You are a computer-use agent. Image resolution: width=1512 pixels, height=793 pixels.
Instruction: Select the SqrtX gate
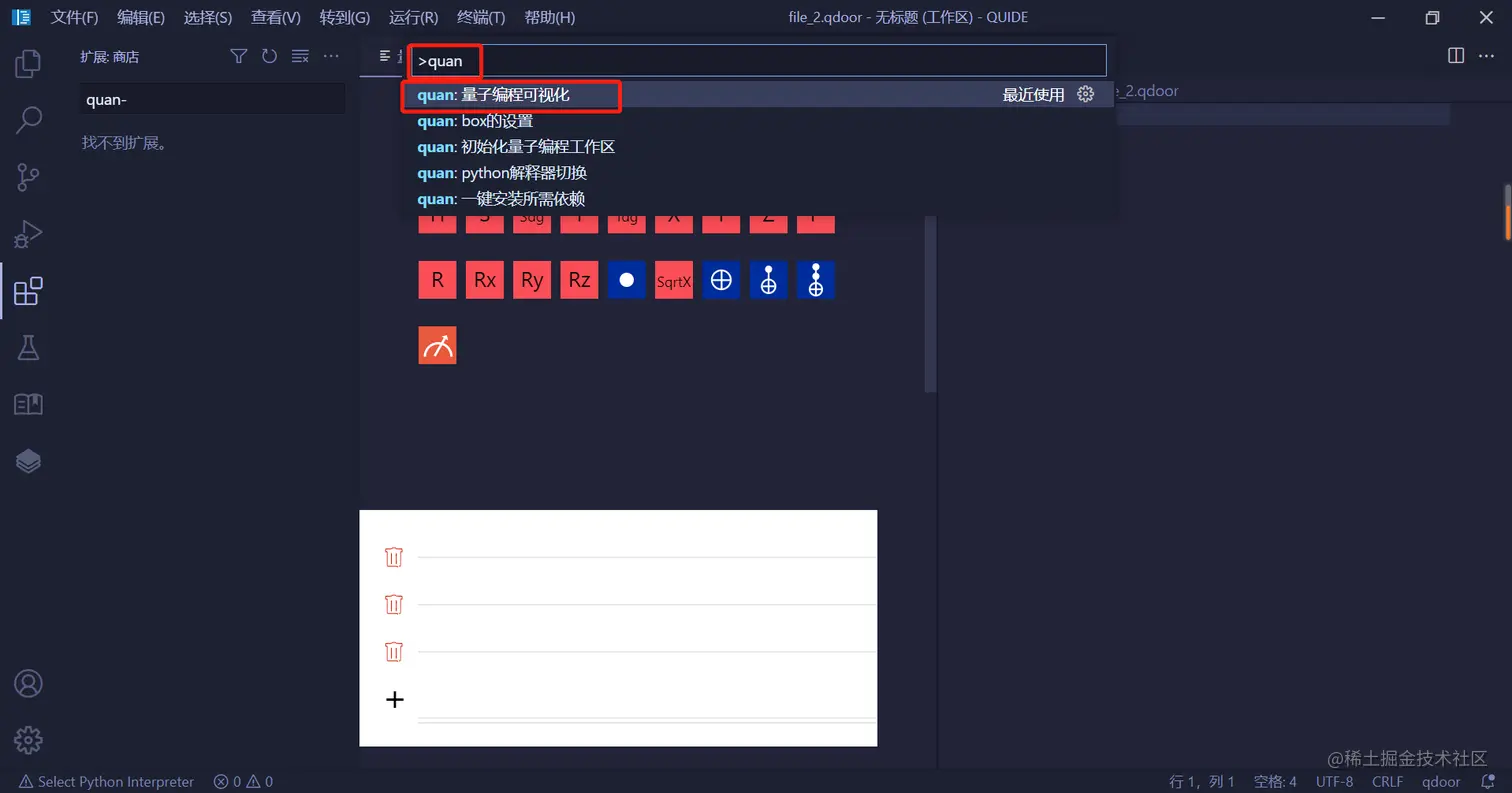[674, 280]
